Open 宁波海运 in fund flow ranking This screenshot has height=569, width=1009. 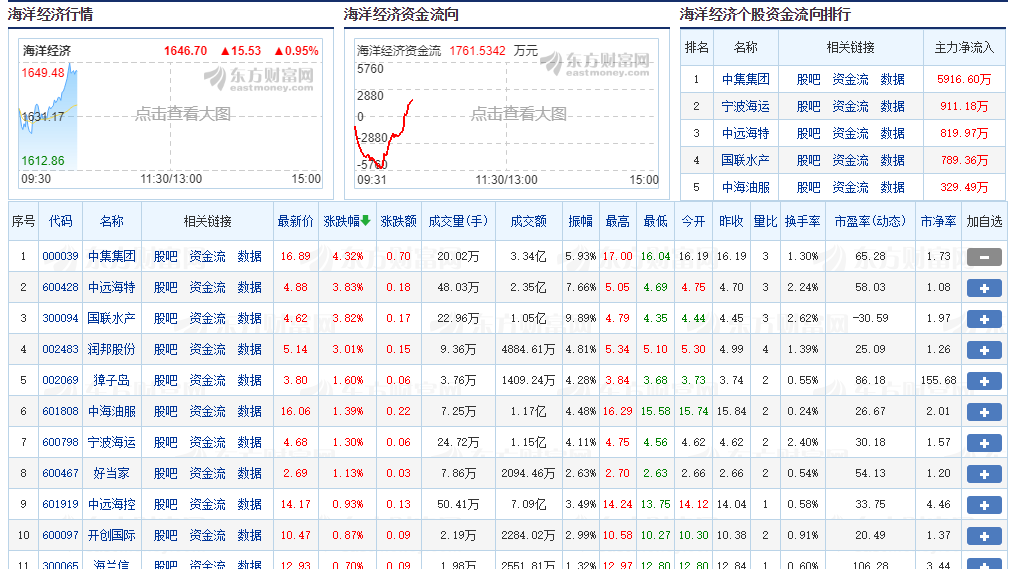pyautogui.click(x=745, y=106)
